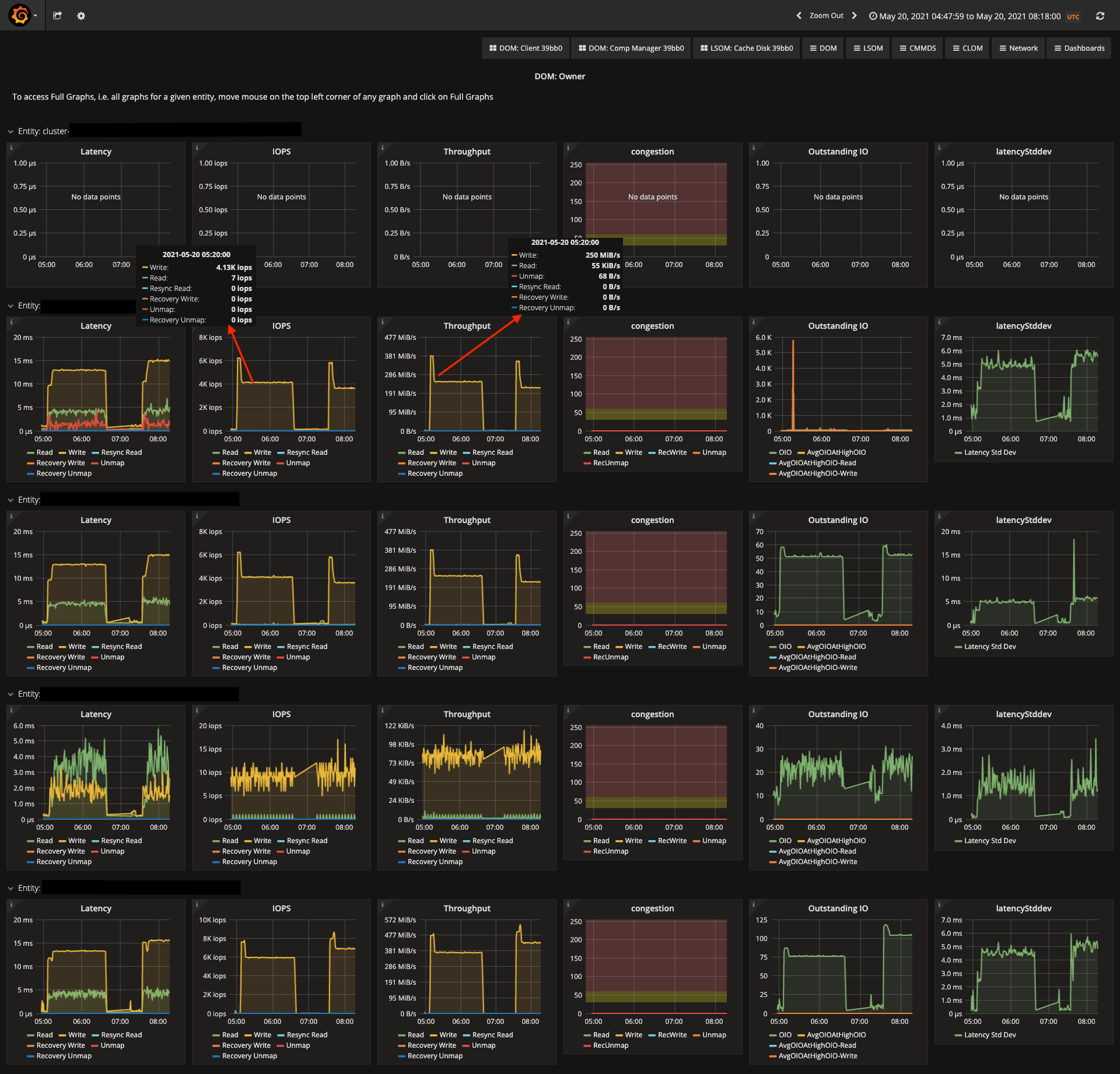
Task: Collapse the Entity: cluster row
Action: coord(10,132)
